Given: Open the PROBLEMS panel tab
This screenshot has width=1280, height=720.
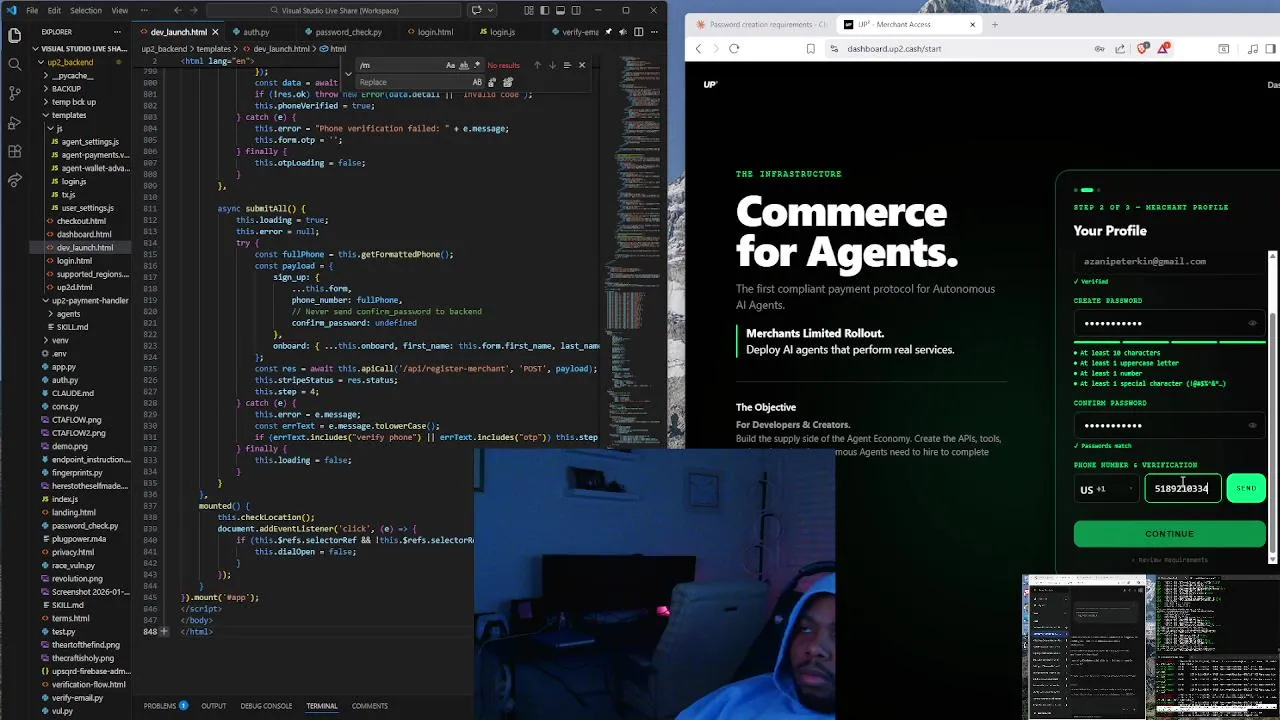Looking at the screenshot, I should (159, 706).
